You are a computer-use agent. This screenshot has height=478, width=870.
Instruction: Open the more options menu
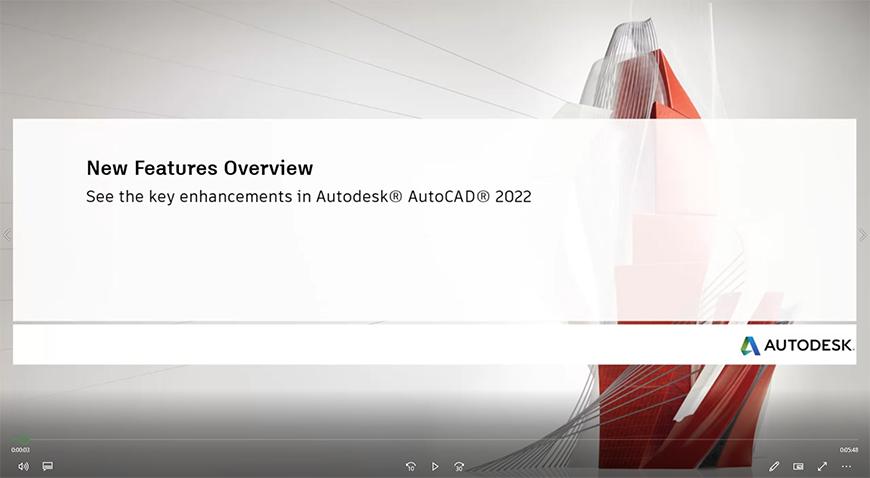point(846,466)
